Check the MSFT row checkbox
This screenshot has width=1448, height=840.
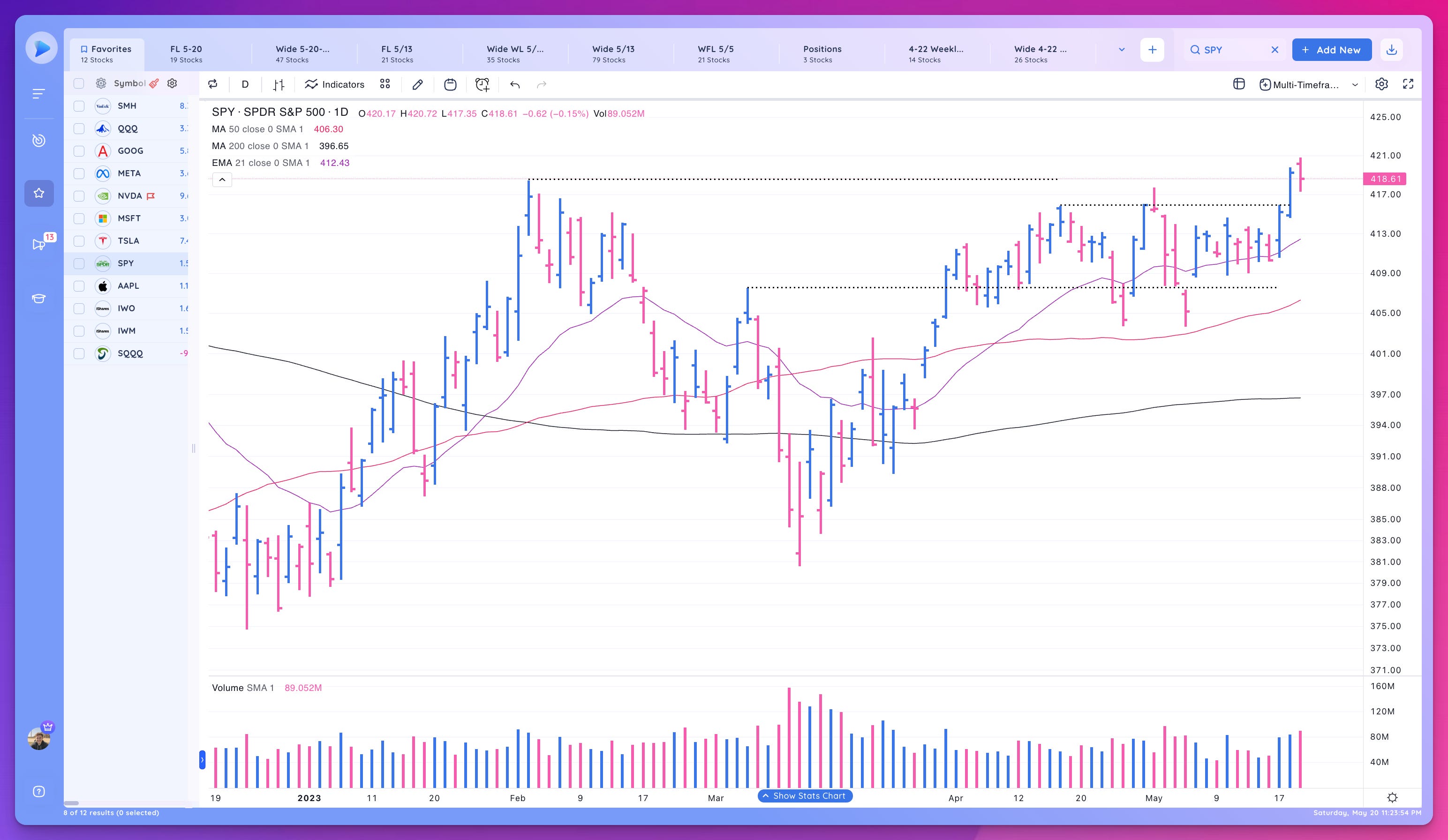[79, 218]
